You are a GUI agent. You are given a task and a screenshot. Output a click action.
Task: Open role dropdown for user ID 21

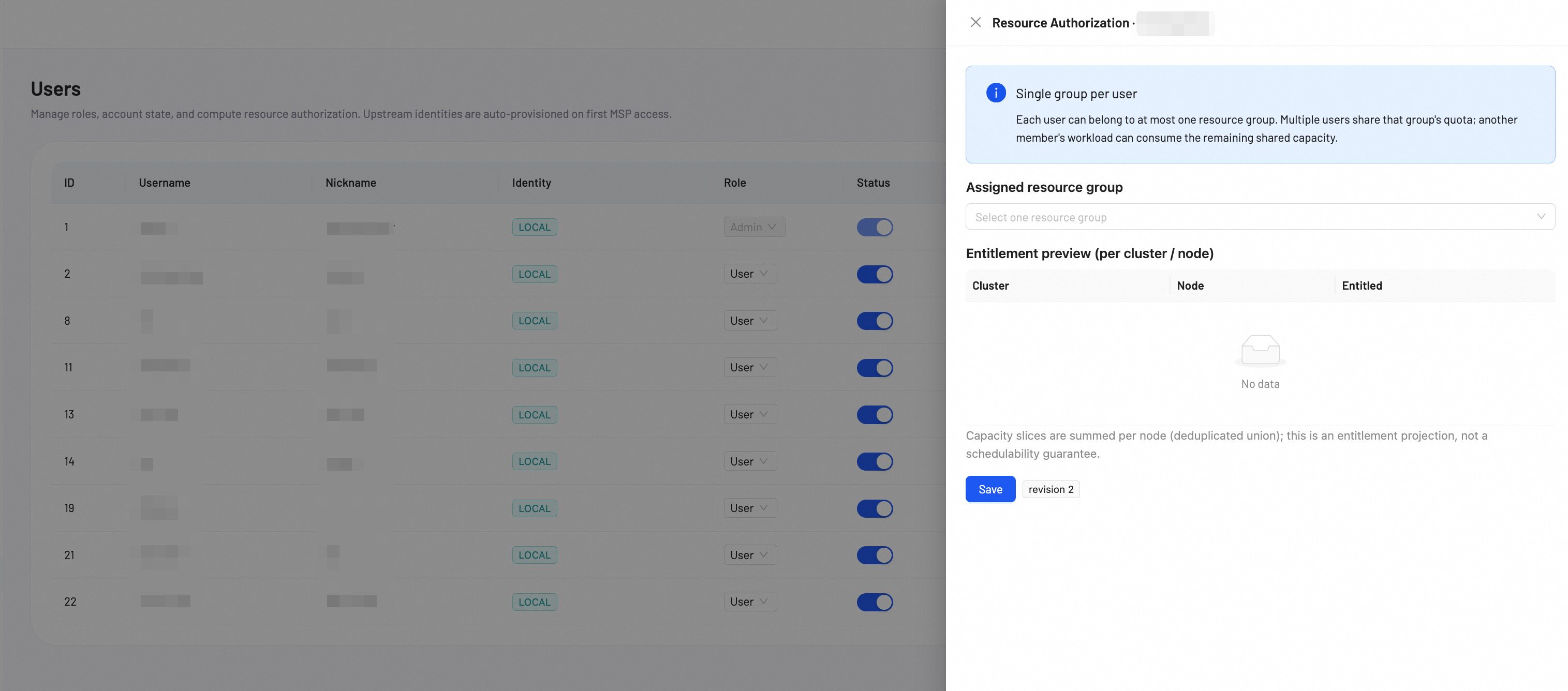point(750,555)
